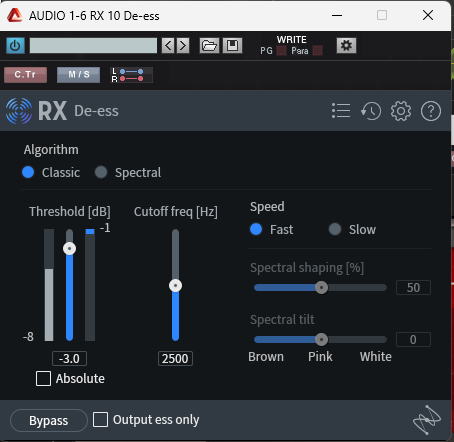Select Slow speed option
This screenshot has height=442, width=454.
(352, 229)
